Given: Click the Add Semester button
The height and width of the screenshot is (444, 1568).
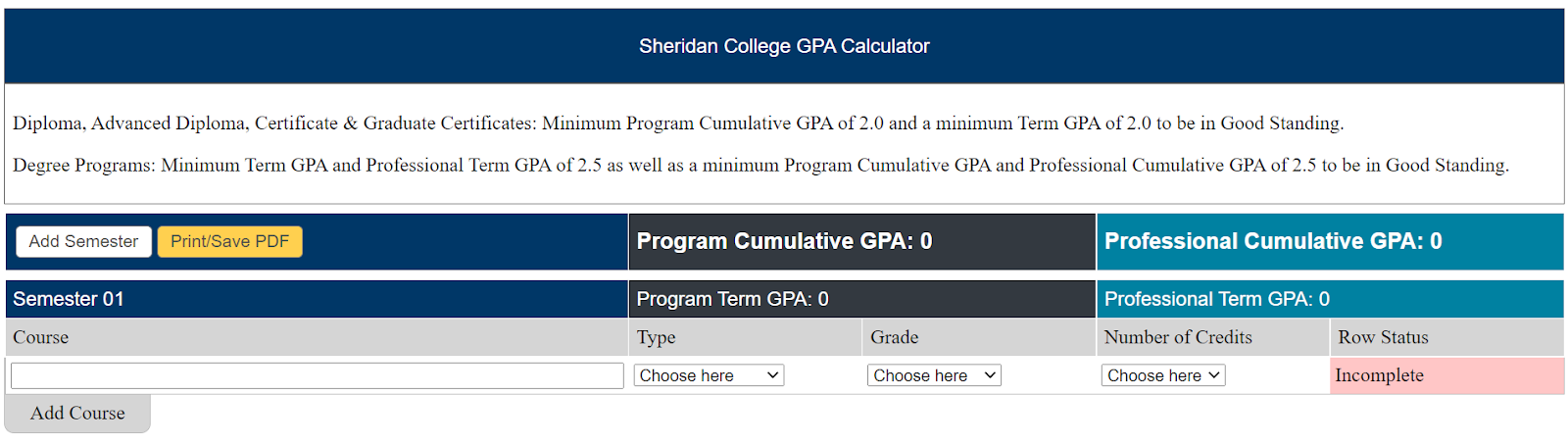Looking at the screenshot, I should coord(83,241).
